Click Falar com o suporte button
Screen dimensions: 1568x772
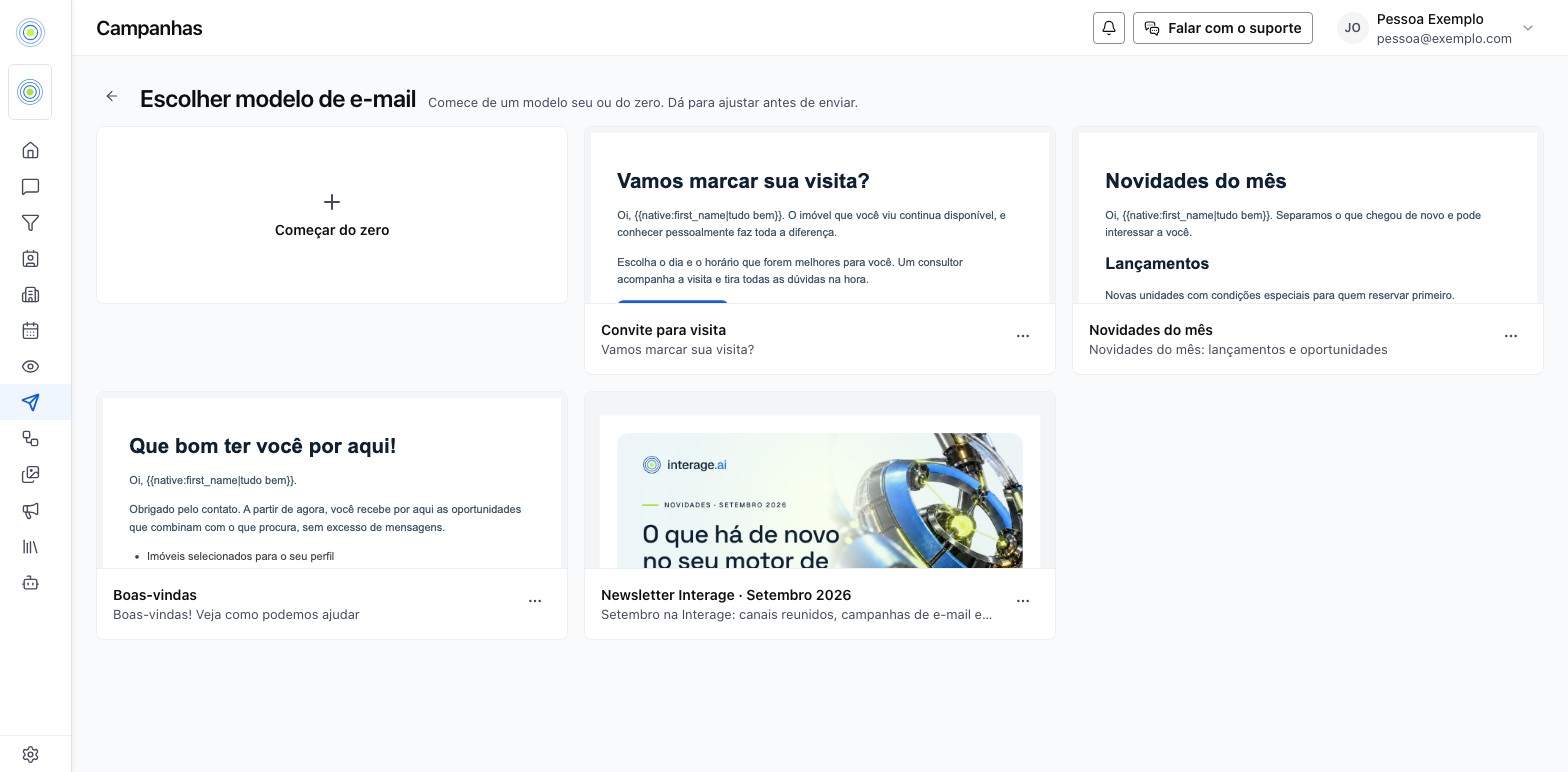1223,28
